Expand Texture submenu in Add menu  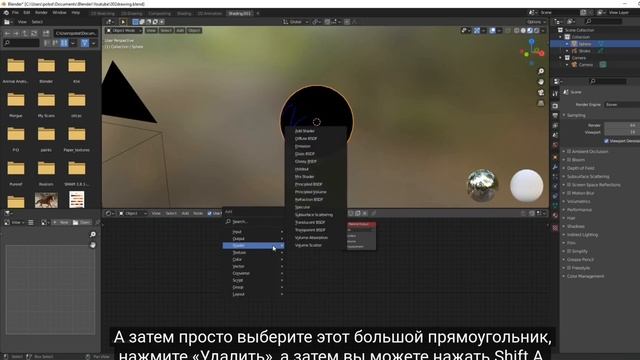(x=253, y=253)
